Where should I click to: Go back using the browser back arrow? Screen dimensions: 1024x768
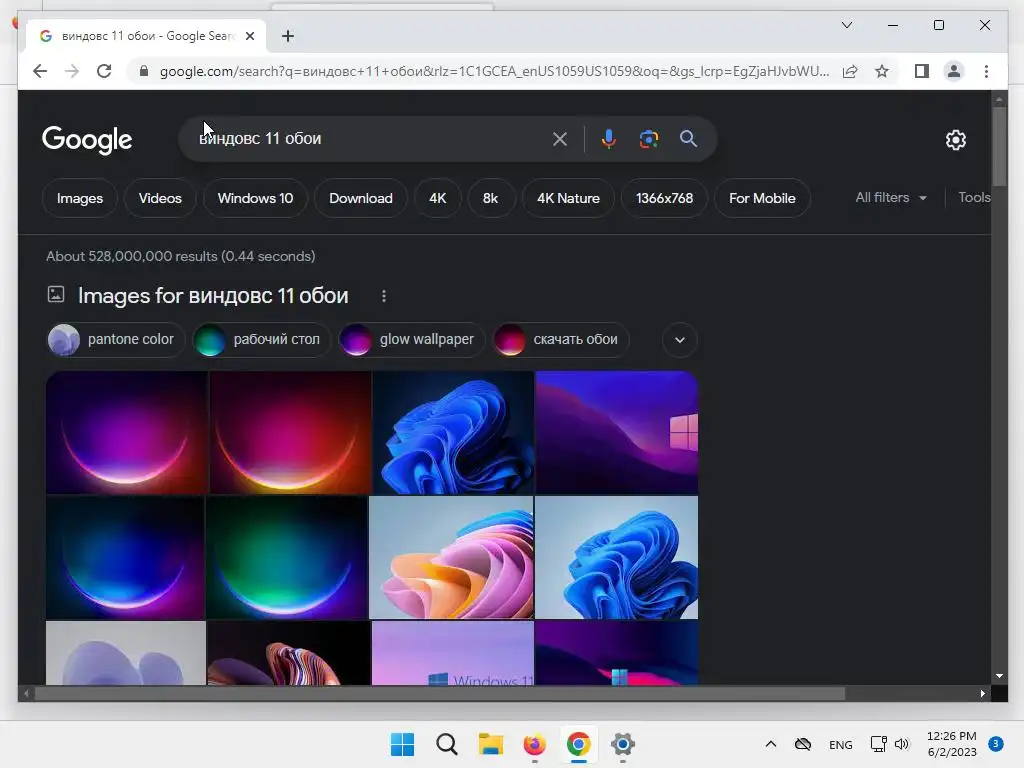coord(40,71)
